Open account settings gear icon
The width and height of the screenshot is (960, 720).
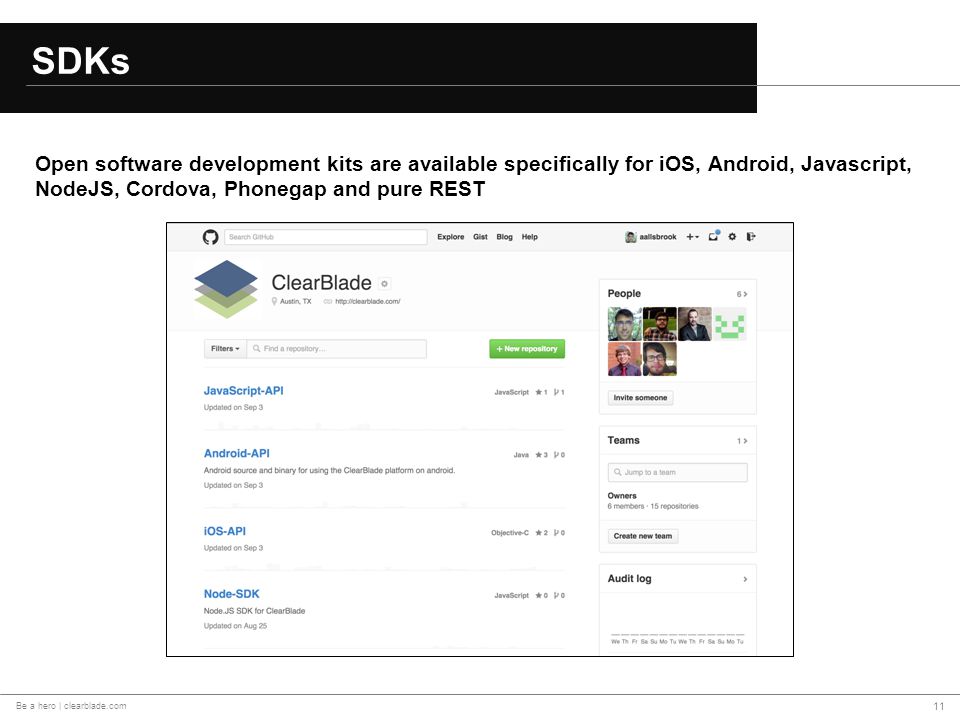click(x=732, y=236)
